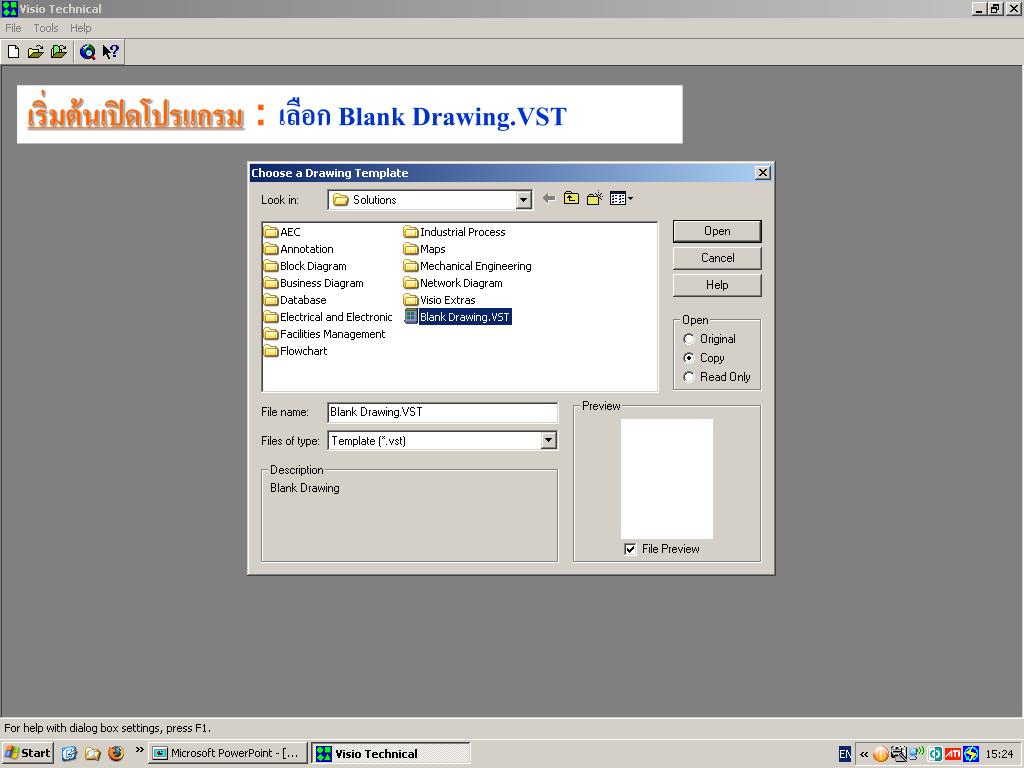The image size is (1024, 768).
Task: Click the Visio Technical taskbar button
Action: (391, 753)
